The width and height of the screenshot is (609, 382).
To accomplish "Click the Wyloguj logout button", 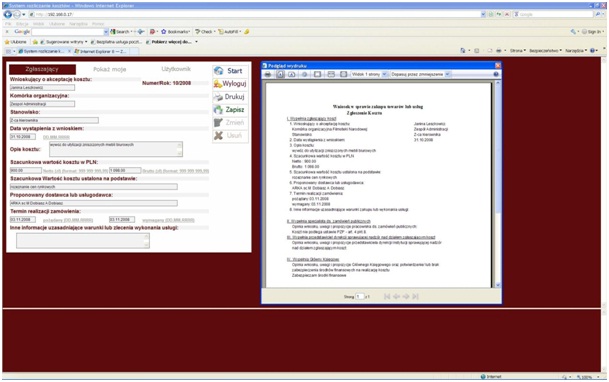I will pos(230,83).
